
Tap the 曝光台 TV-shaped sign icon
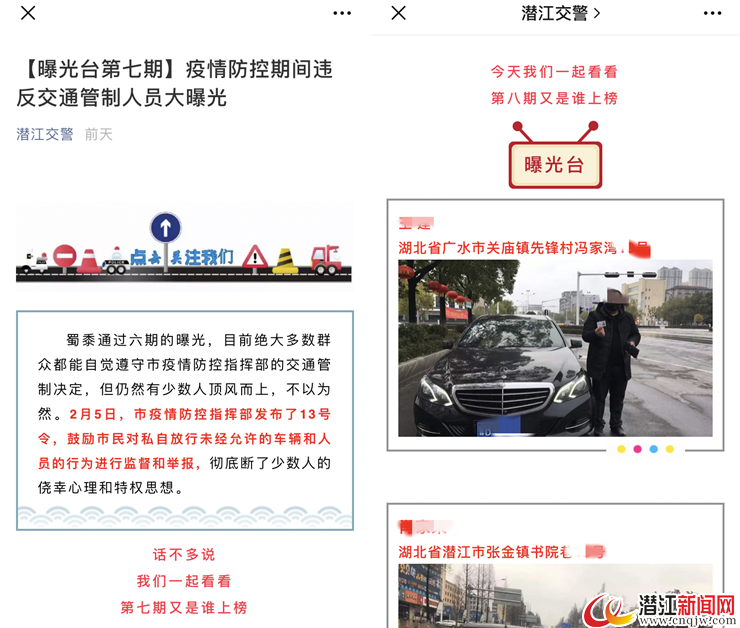555,160
